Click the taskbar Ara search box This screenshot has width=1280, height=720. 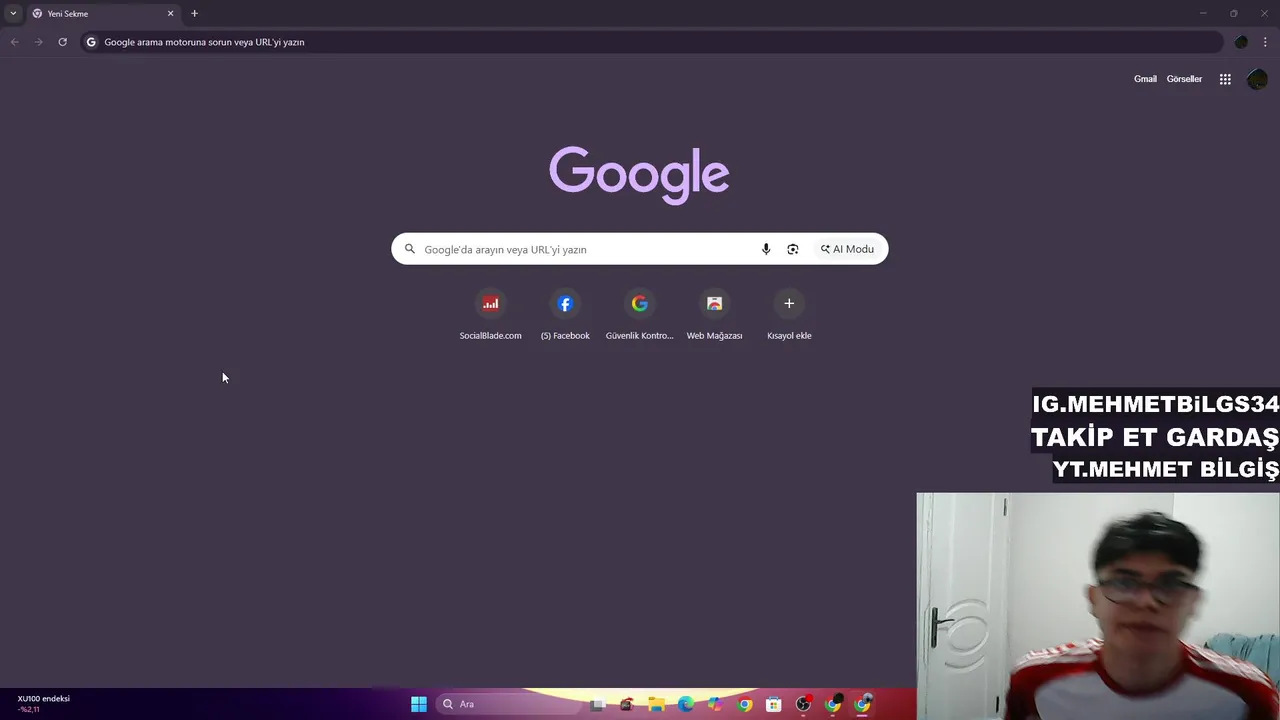click(x=508, y=704)
